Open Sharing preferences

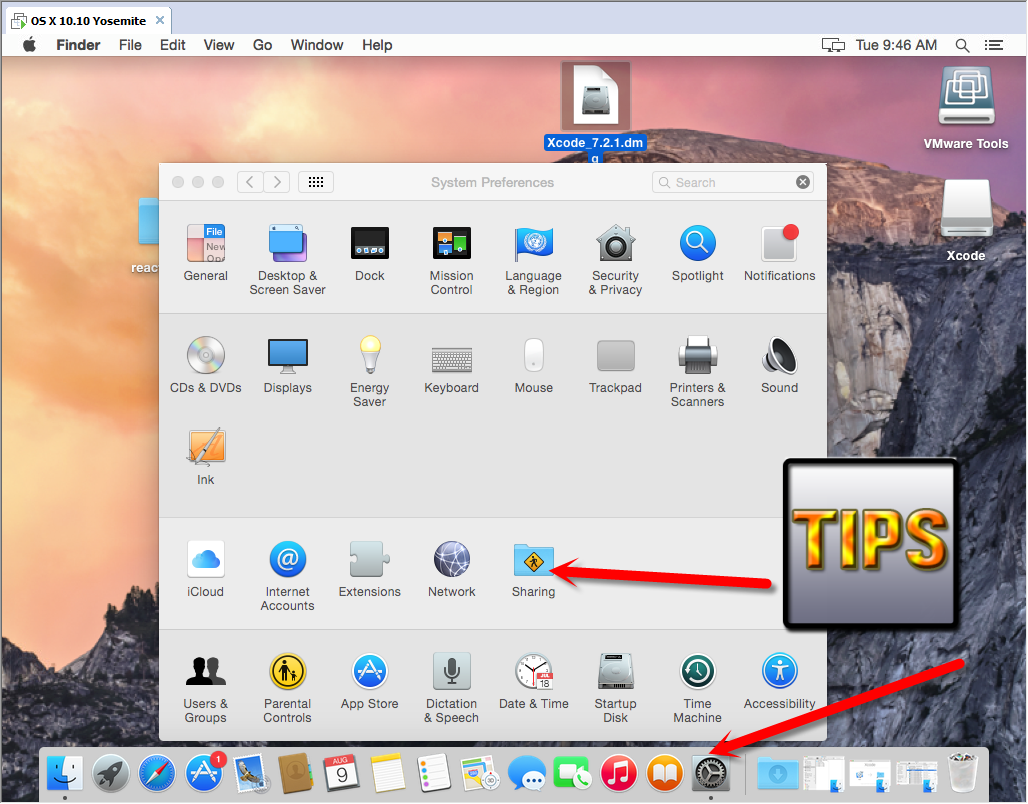(x=533, y=561)
